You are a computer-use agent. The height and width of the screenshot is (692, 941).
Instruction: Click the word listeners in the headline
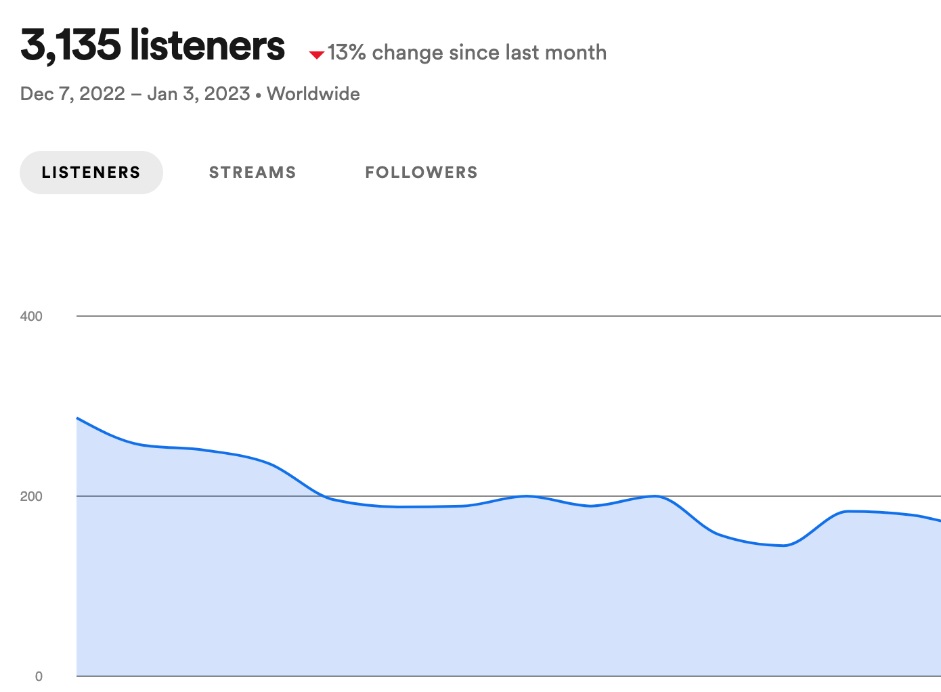click(x=212, y=47)
